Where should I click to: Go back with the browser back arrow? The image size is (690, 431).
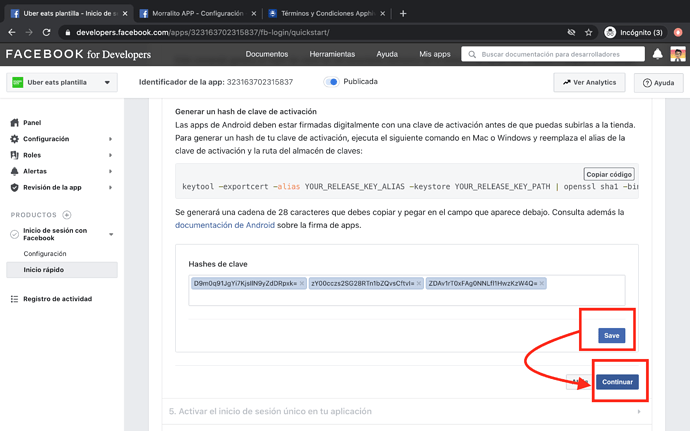tap(12, 32)
